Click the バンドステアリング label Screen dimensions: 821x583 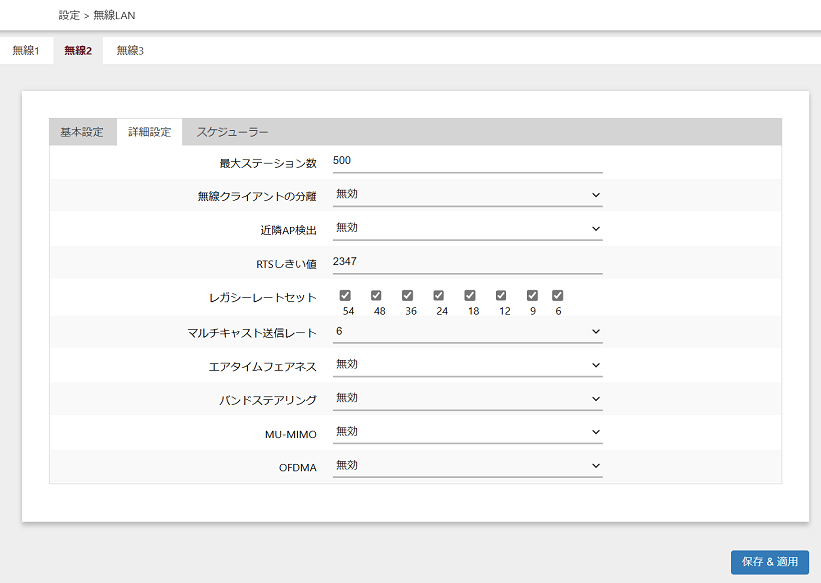click(x=268, y=401)
